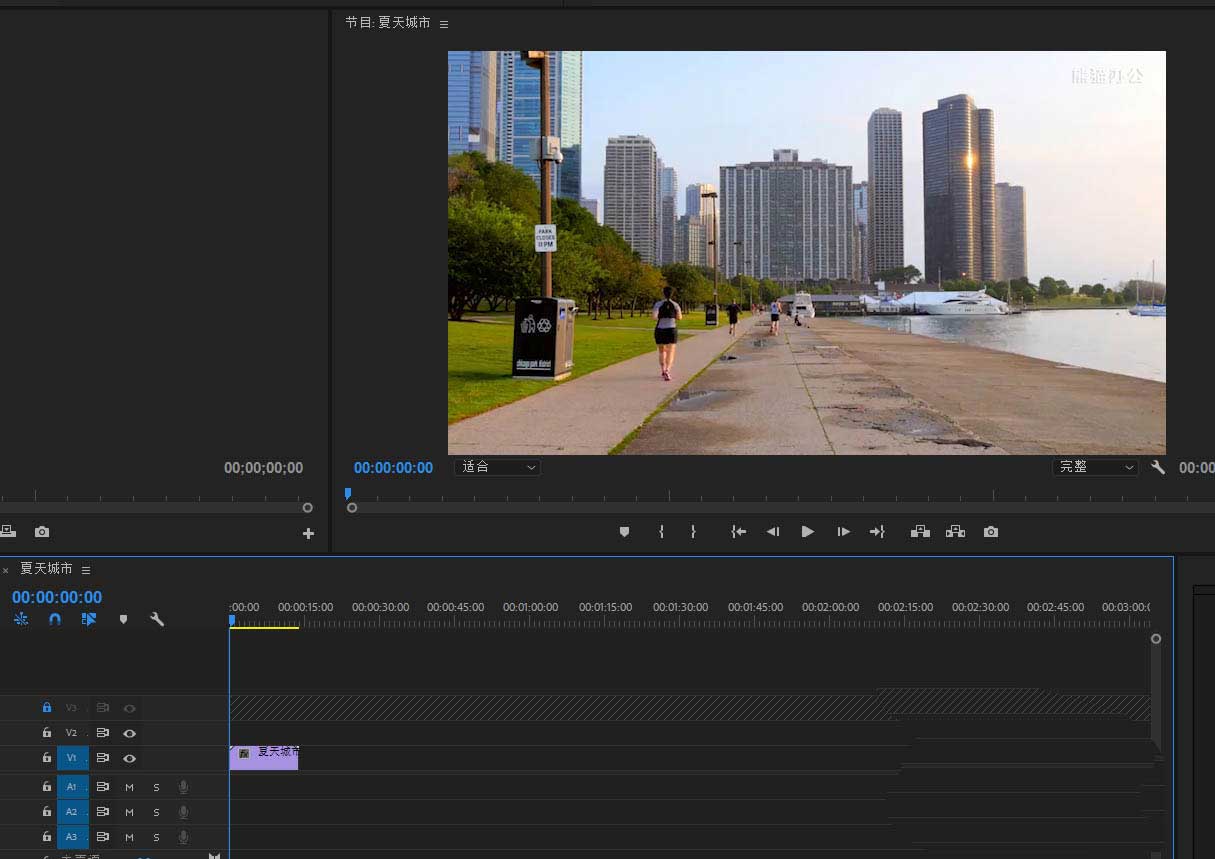Image resolution: width=1215 pixels, height=859 pixels.
Task: Open 节目: 夏天城市 program panel menu
Action: pyautogui.click(x=444, y=23)
